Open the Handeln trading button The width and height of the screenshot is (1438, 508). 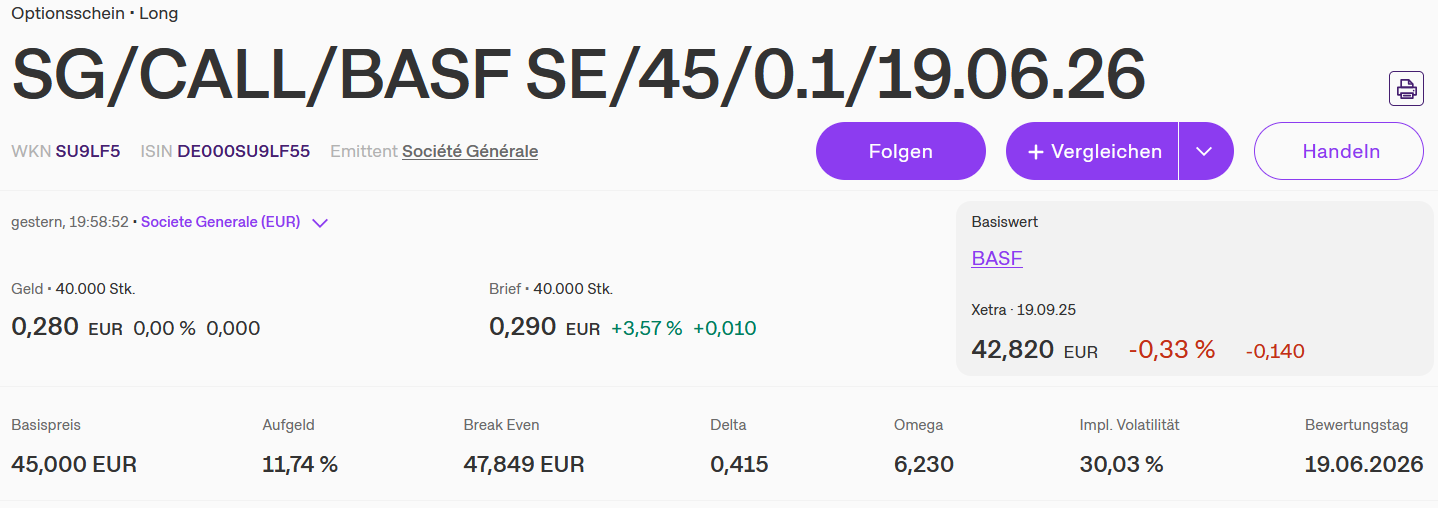1339,152
